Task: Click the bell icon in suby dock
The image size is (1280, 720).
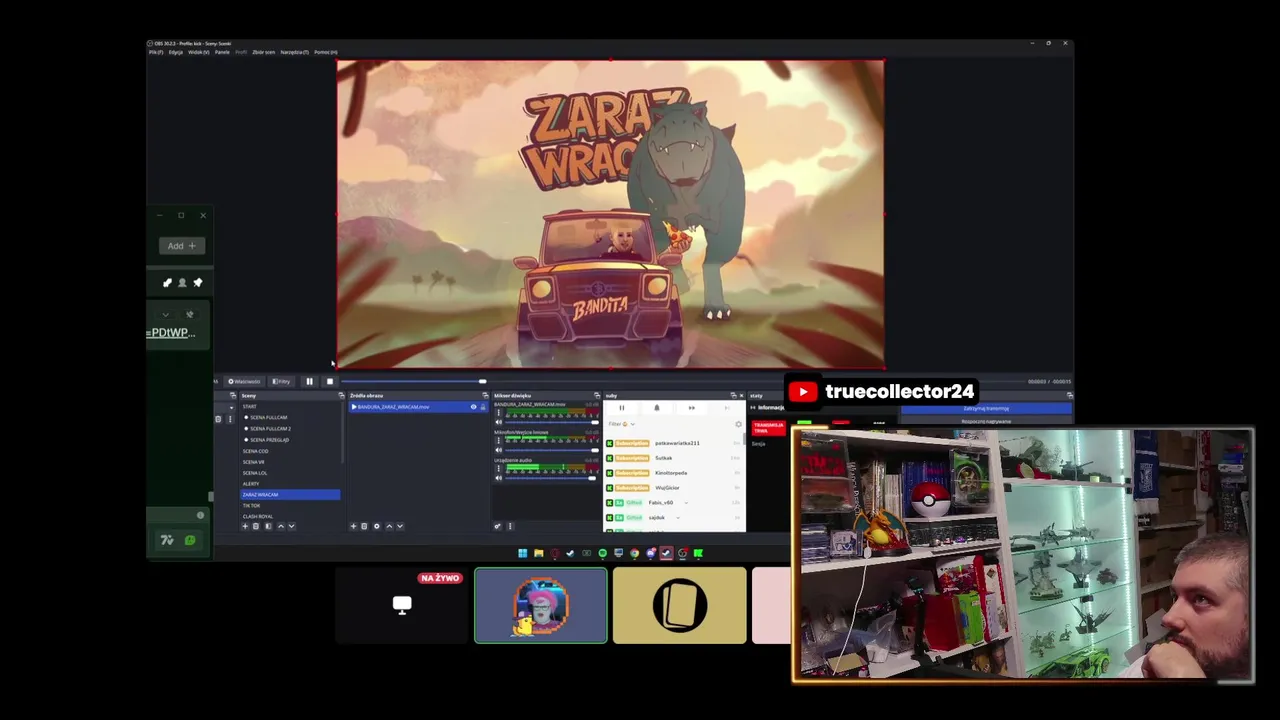Action: coord(657,408)
